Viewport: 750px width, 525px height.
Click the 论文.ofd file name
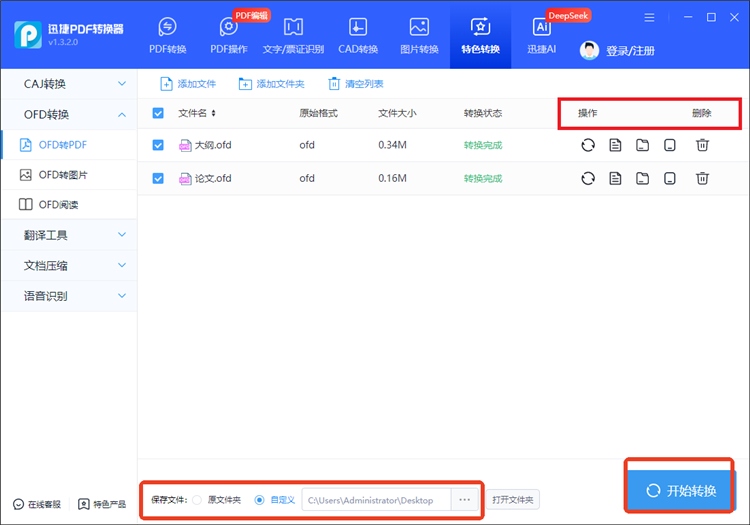[x=213, y=178]
